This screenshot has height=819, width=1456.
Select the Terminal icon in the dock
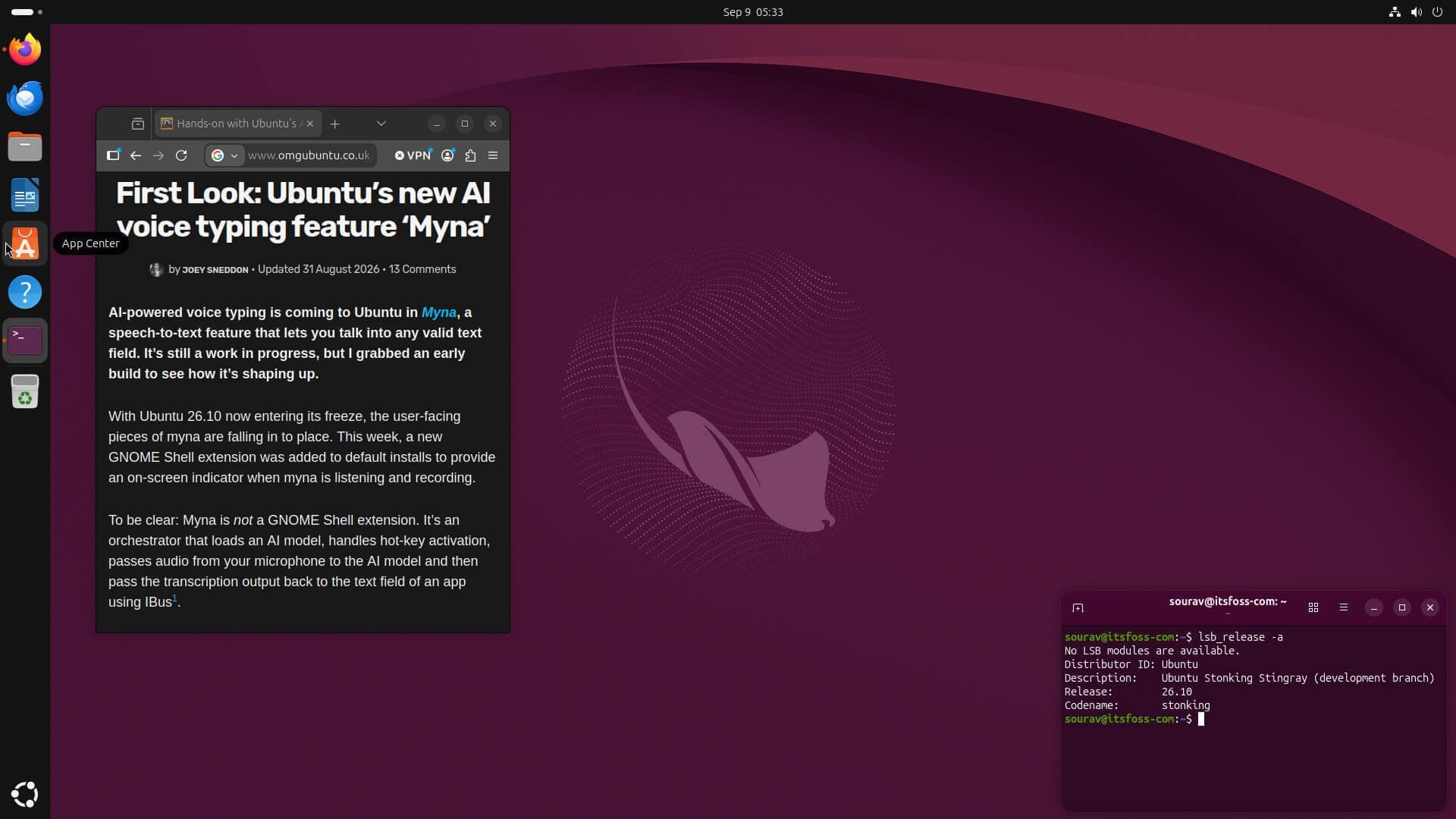point(25,340)
